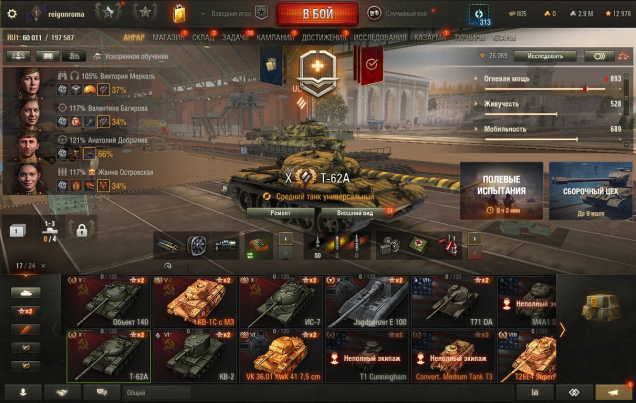The width and height of the screenshot is (636, 403).
Task: Open the shopping bag store icon
Action: (x=179, y=14)
